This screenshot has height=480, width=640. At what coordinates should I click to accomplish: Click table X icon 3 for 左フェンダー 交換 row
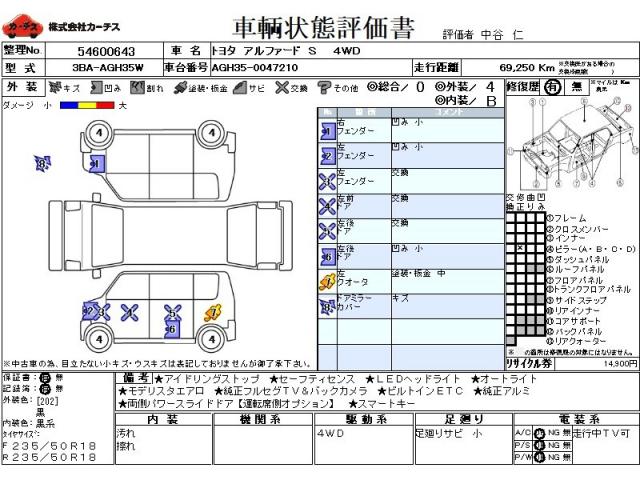click(x=327, y=182)
